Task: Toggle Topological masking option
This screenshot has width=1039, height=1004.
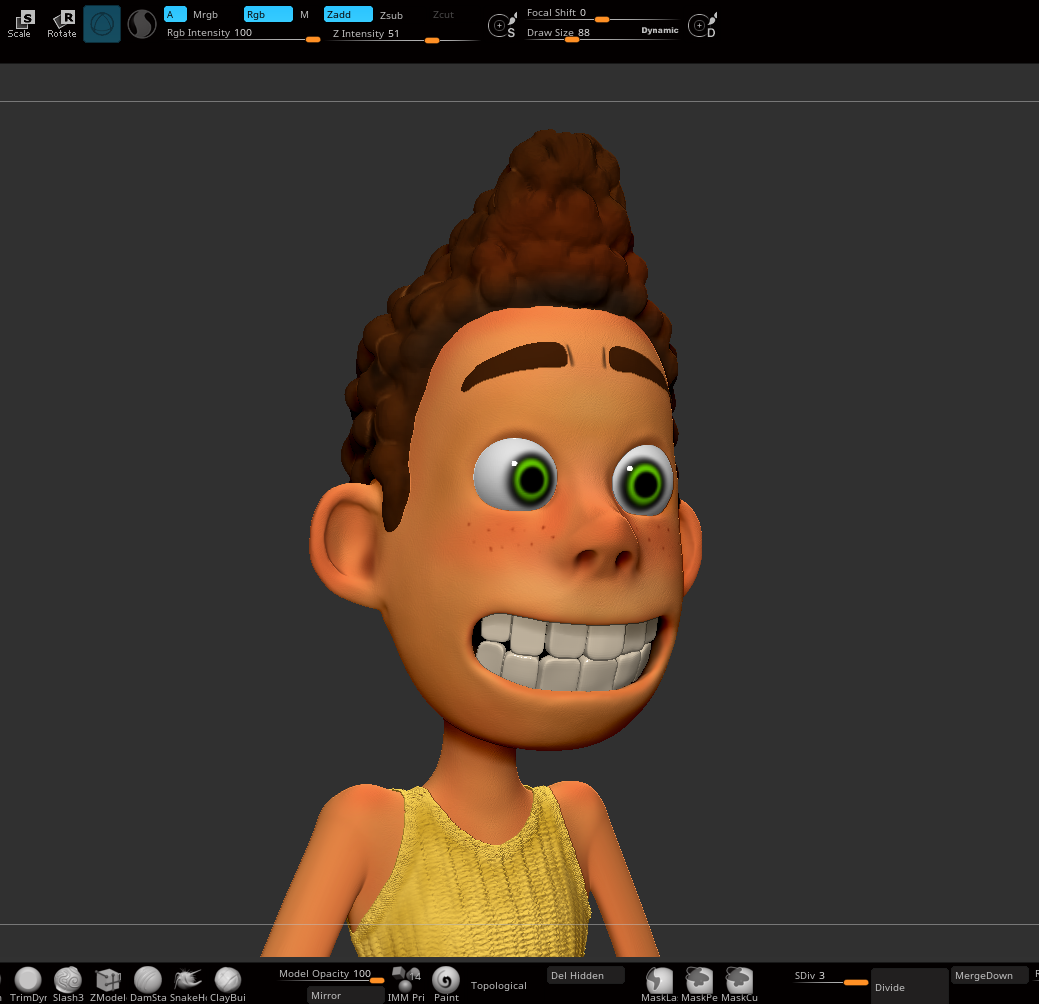Action: [498, 985]
